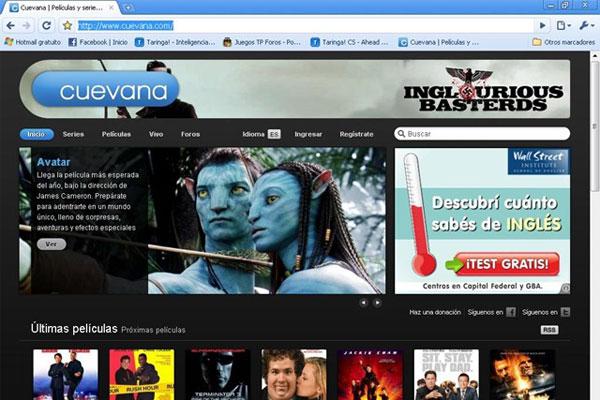Open the Cuevana | Peliculas bookmark
The image size is (600, 400).
[439, 42]
